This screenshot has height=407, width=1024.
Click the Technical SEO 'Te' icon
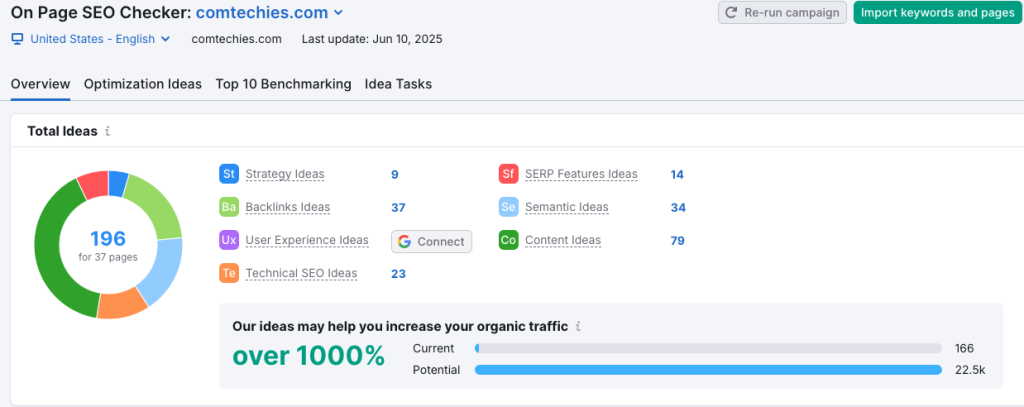click(x=229, y=273)
